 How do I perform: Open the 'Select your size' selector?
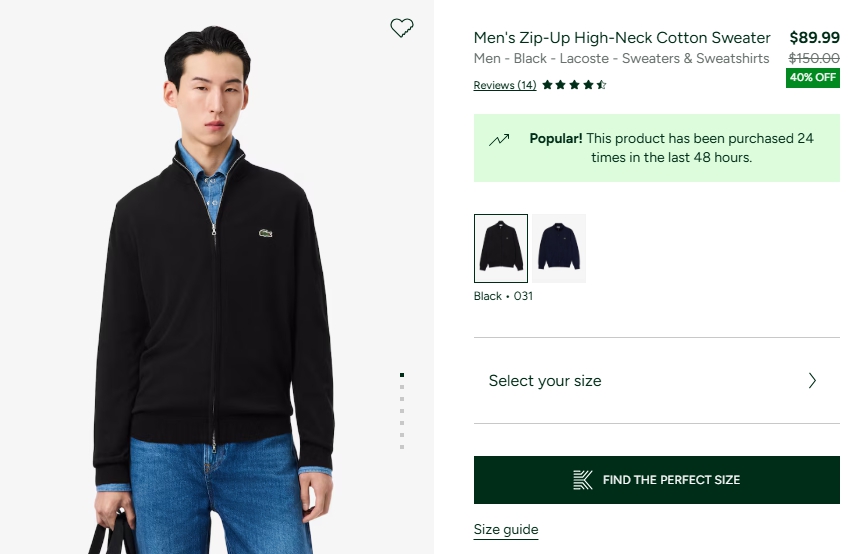pyautogui.click(x=545, y=381)
